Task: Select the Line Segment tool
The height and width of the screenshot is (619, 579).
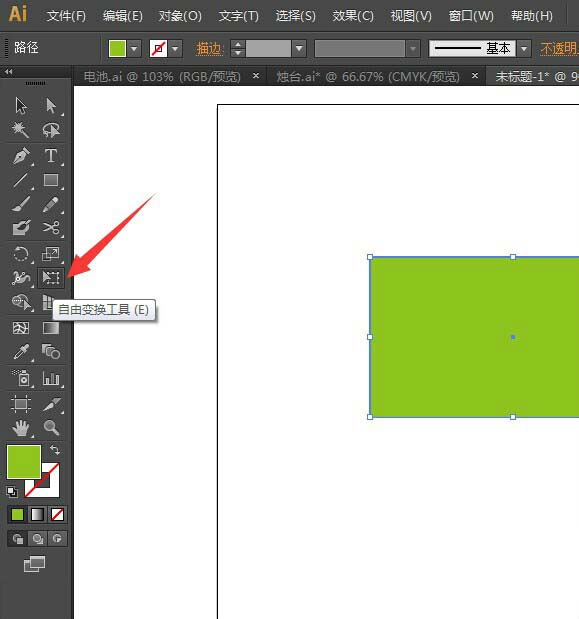Action: 21,180
